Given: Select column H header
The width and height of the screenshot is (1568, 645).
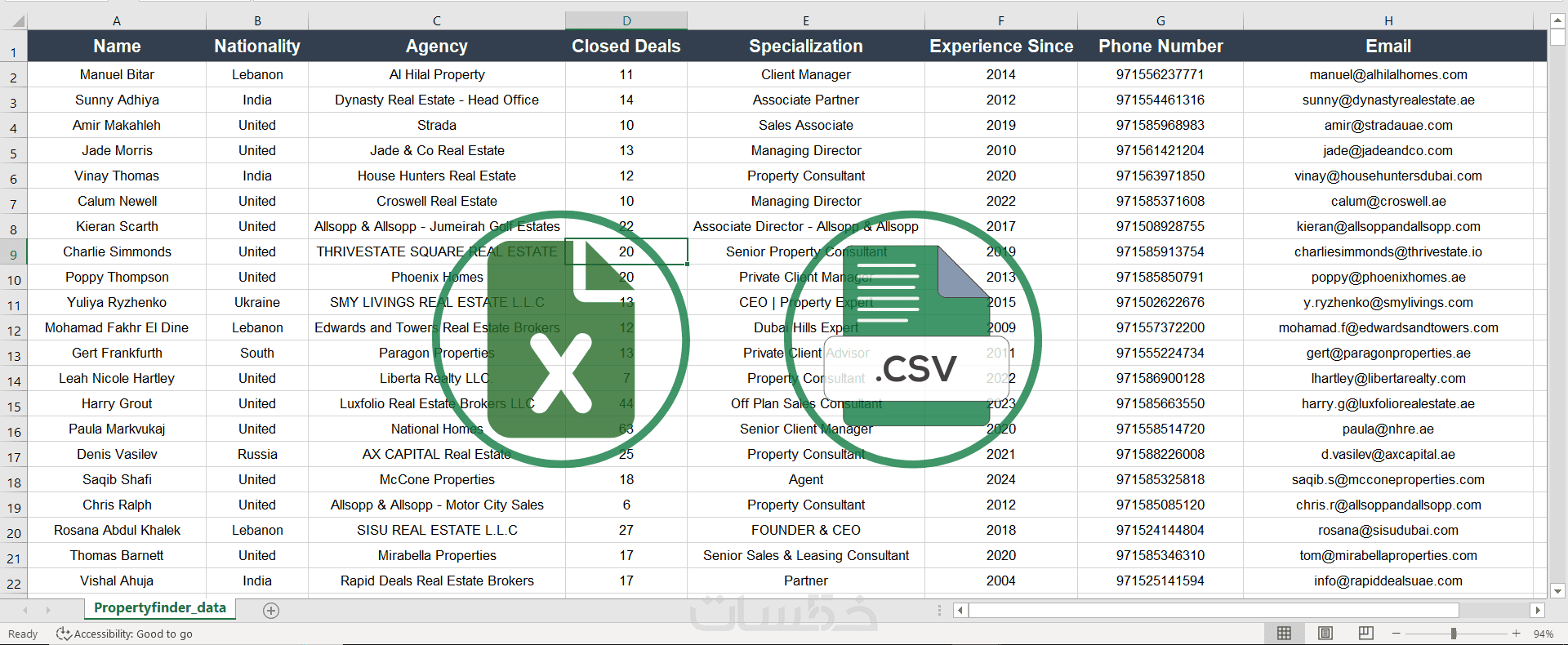Looking at the screenshot, I should (1388, 20).
